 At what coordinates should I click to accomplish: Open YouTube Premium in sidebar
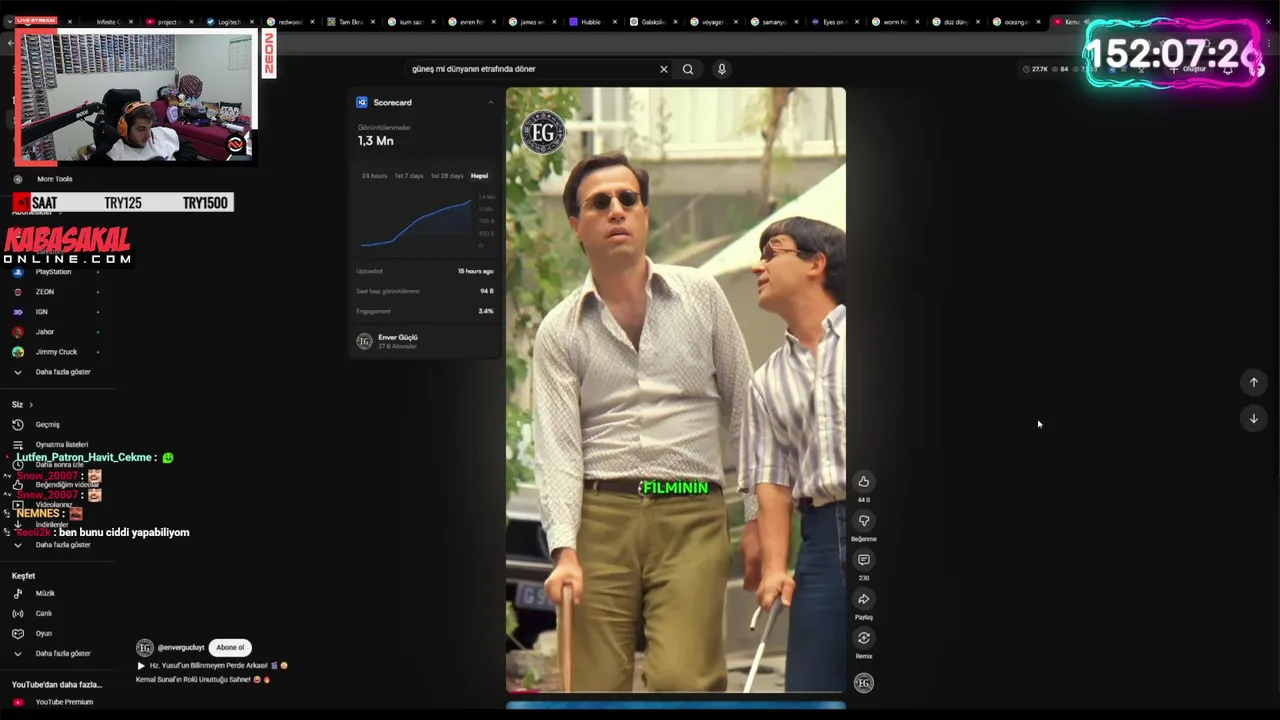64,702
